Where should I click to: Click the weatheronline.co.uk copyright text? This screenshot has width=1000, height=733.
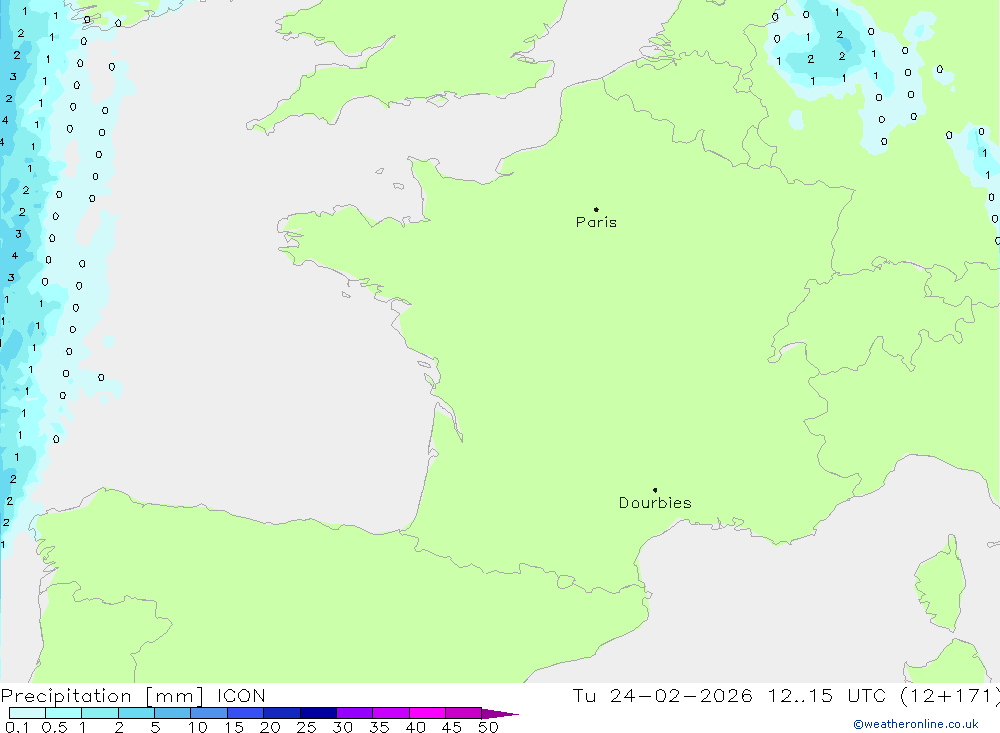916,724
